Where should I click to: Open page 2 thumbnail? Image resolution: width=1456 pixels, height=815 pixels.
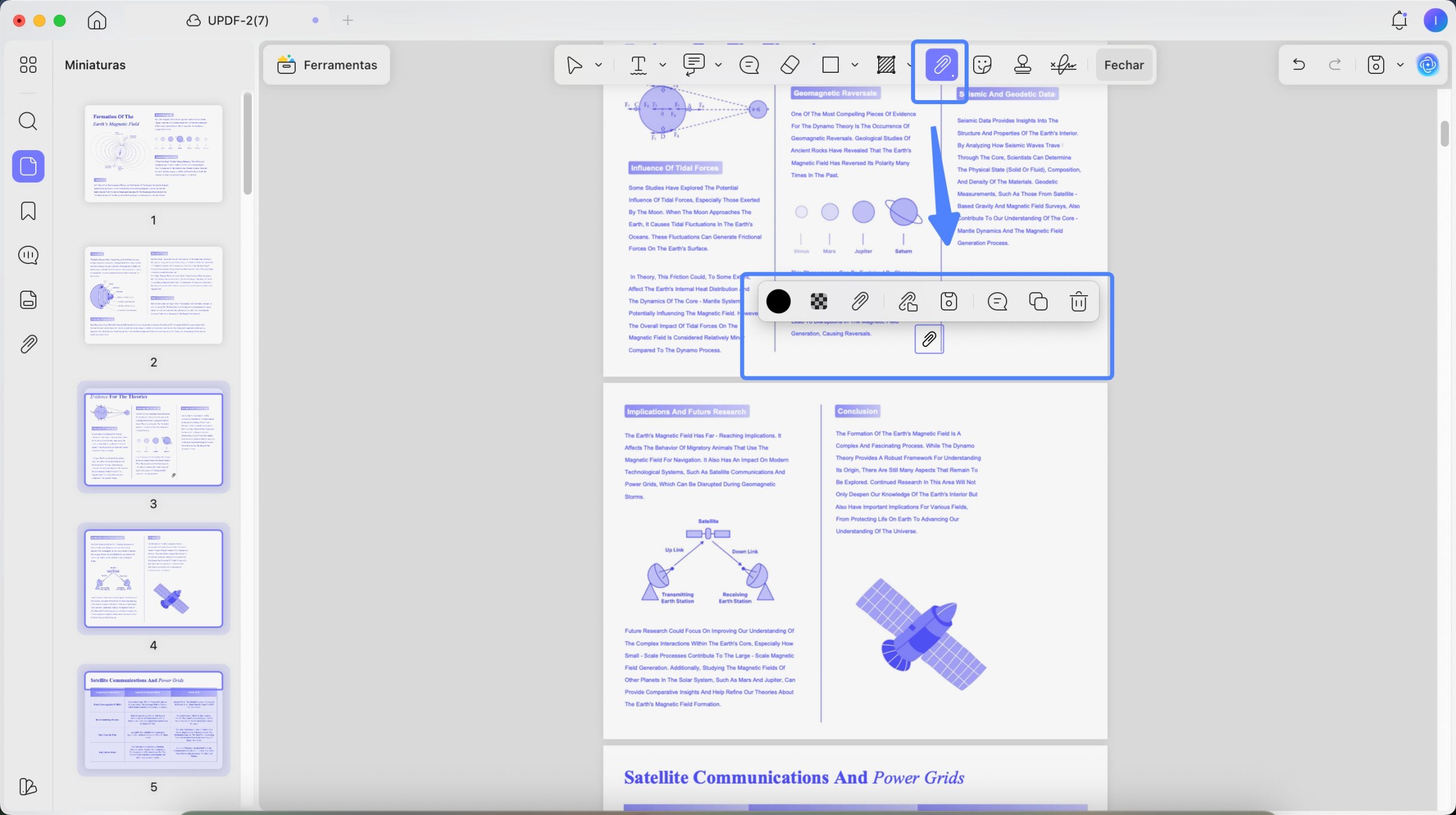[x=154, y=295]
